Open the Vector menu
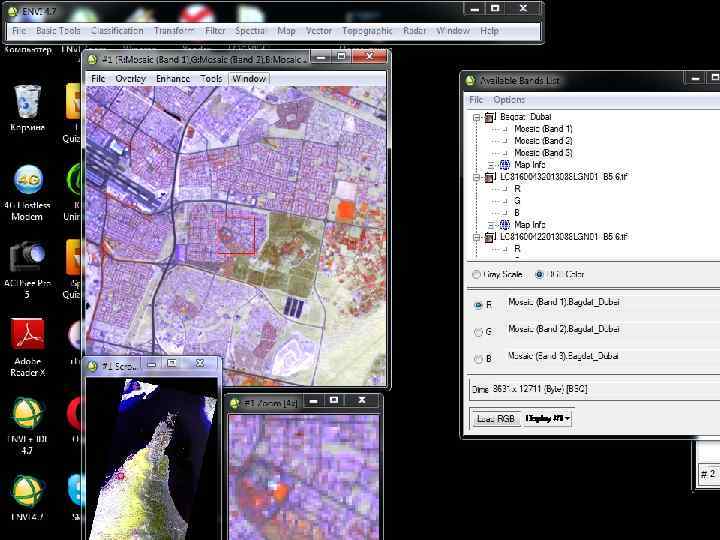The height and width of the screenshot is (540, 720). [319, 31]
